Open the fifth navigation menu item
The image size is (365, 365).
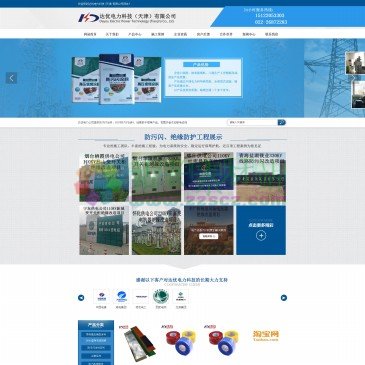coord(180,34)
